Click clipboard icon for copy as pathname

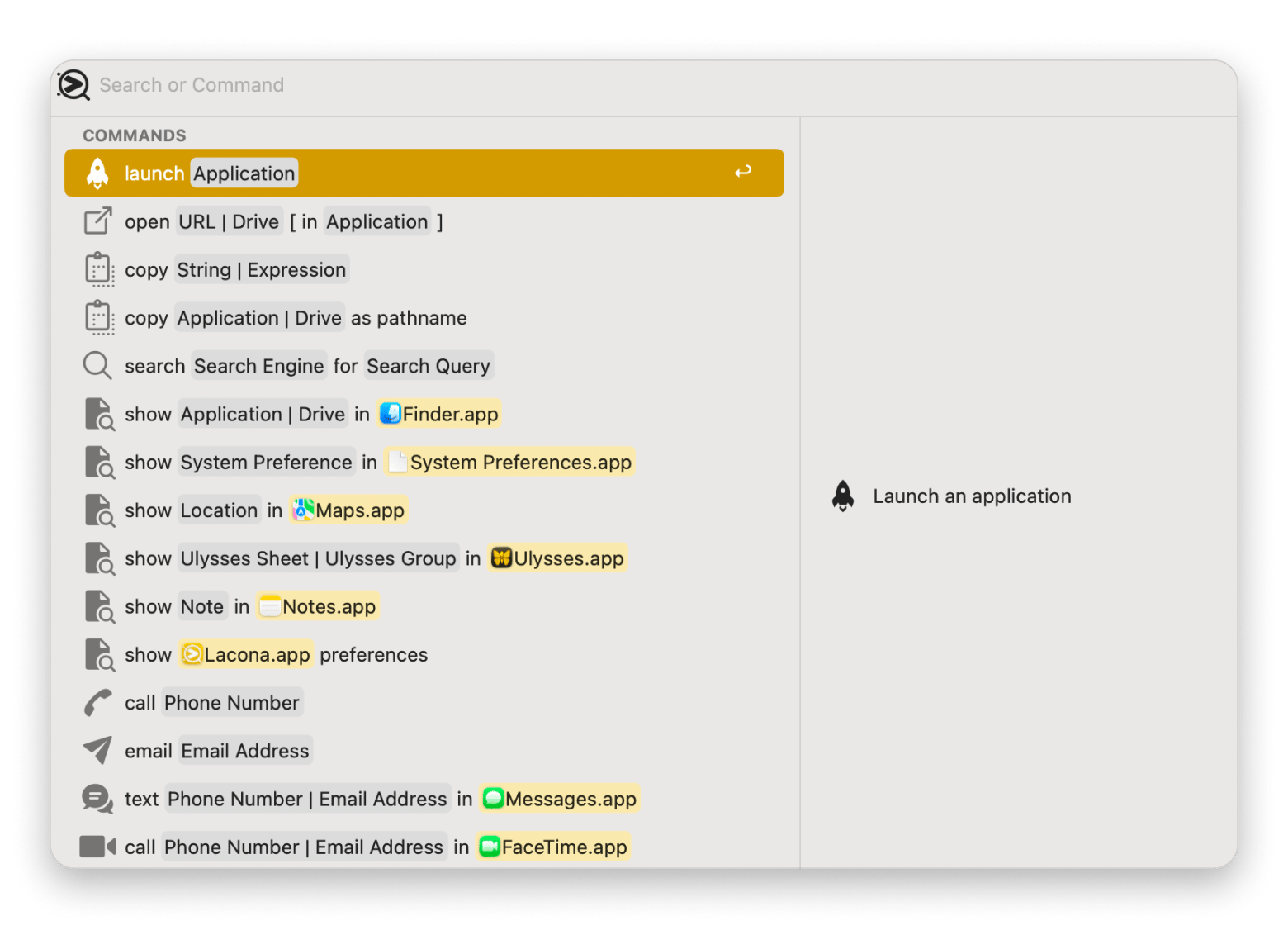[99, 318]
